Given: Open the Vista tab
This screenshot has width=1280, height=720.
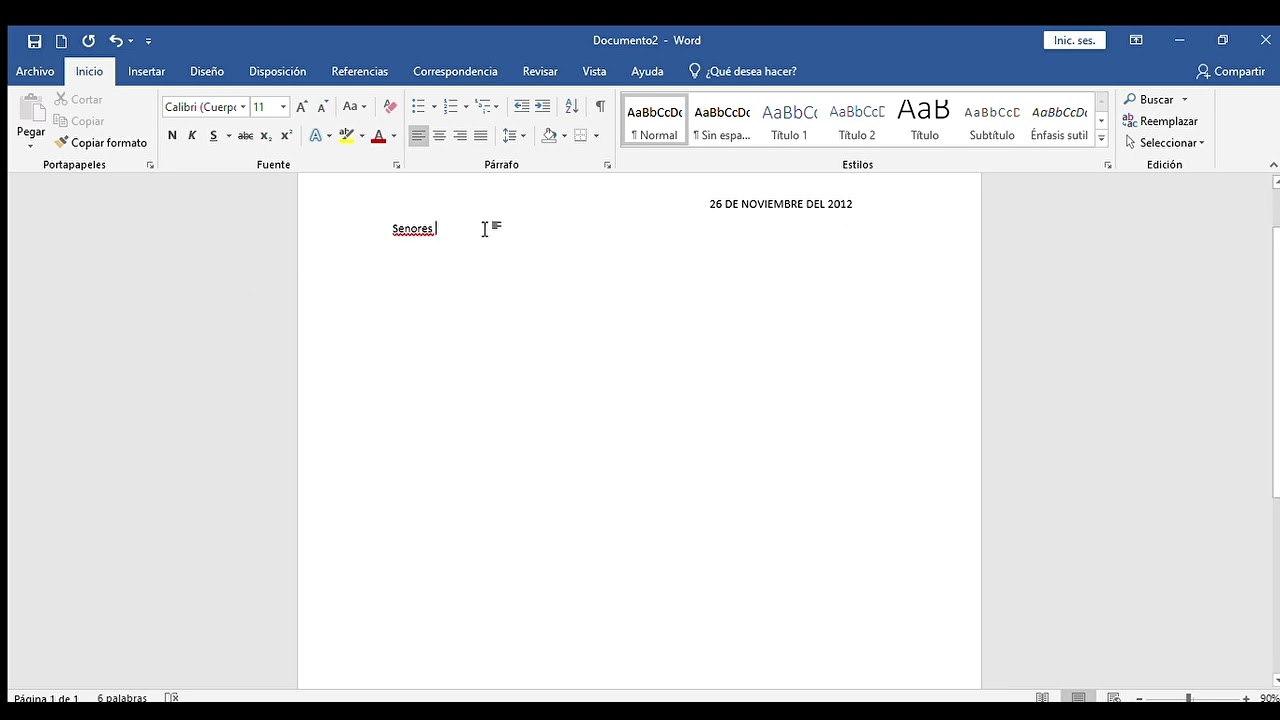Looking at the screenshot, I should 594,71.
